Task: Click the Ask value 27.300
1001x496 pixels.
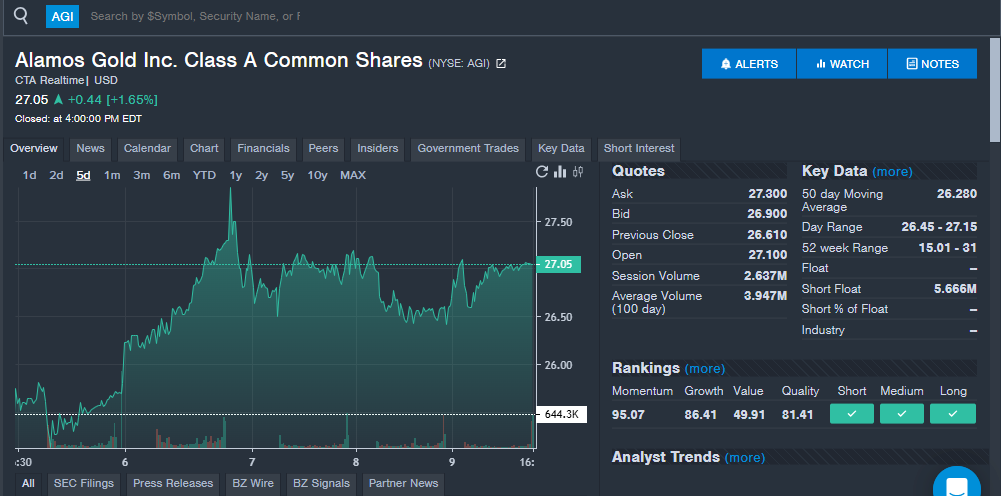Action: [x=767, y=194]
